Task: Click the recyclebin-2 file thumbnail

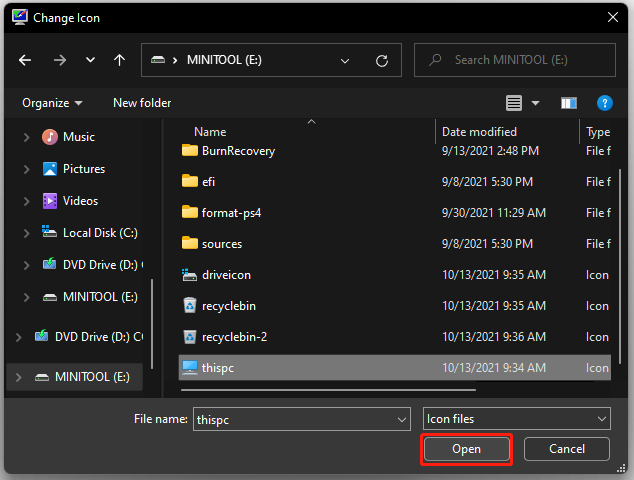Action: [190, 336]
